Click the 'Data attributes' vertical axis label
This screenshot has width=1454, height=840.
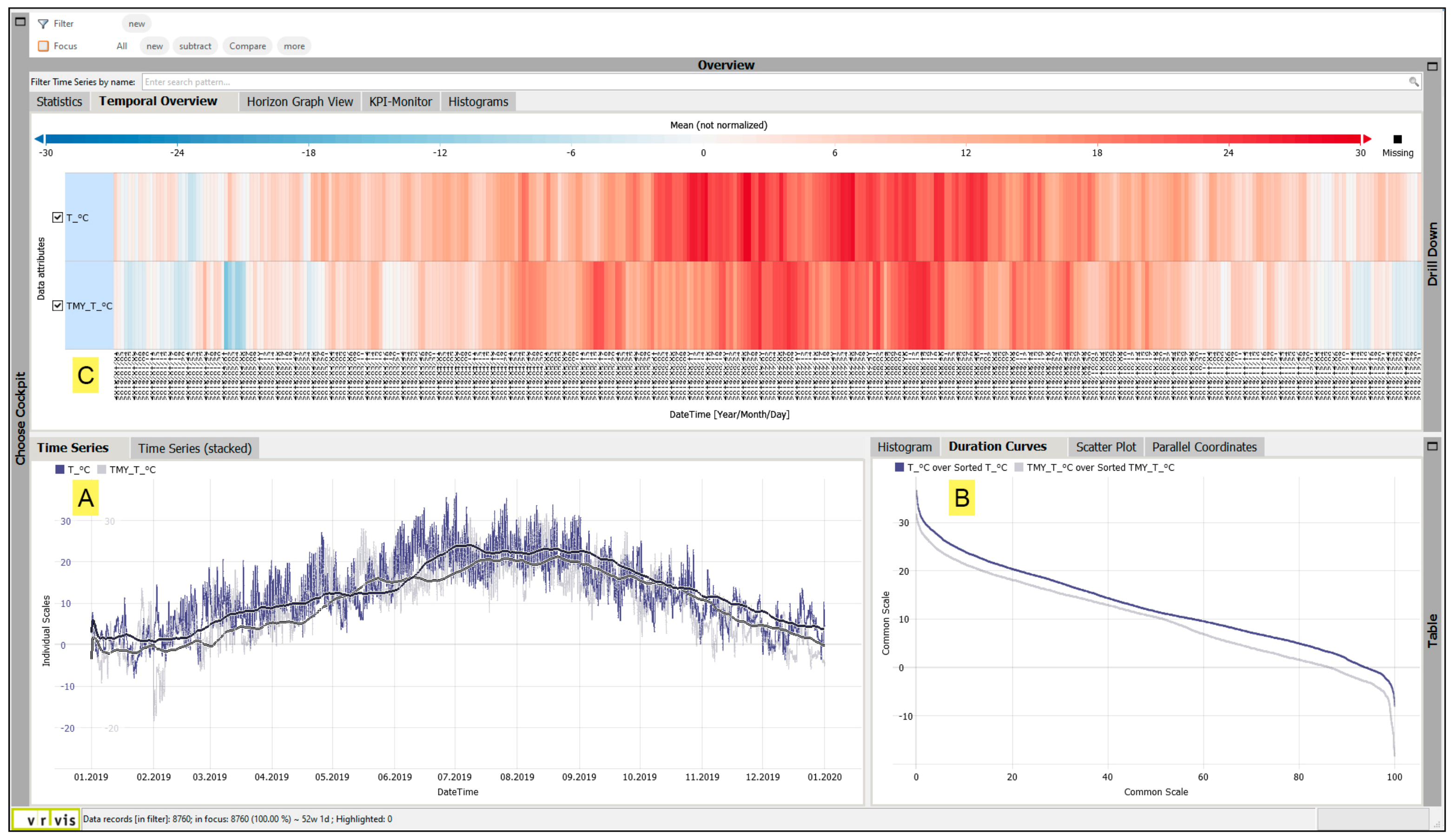(40, 269)
